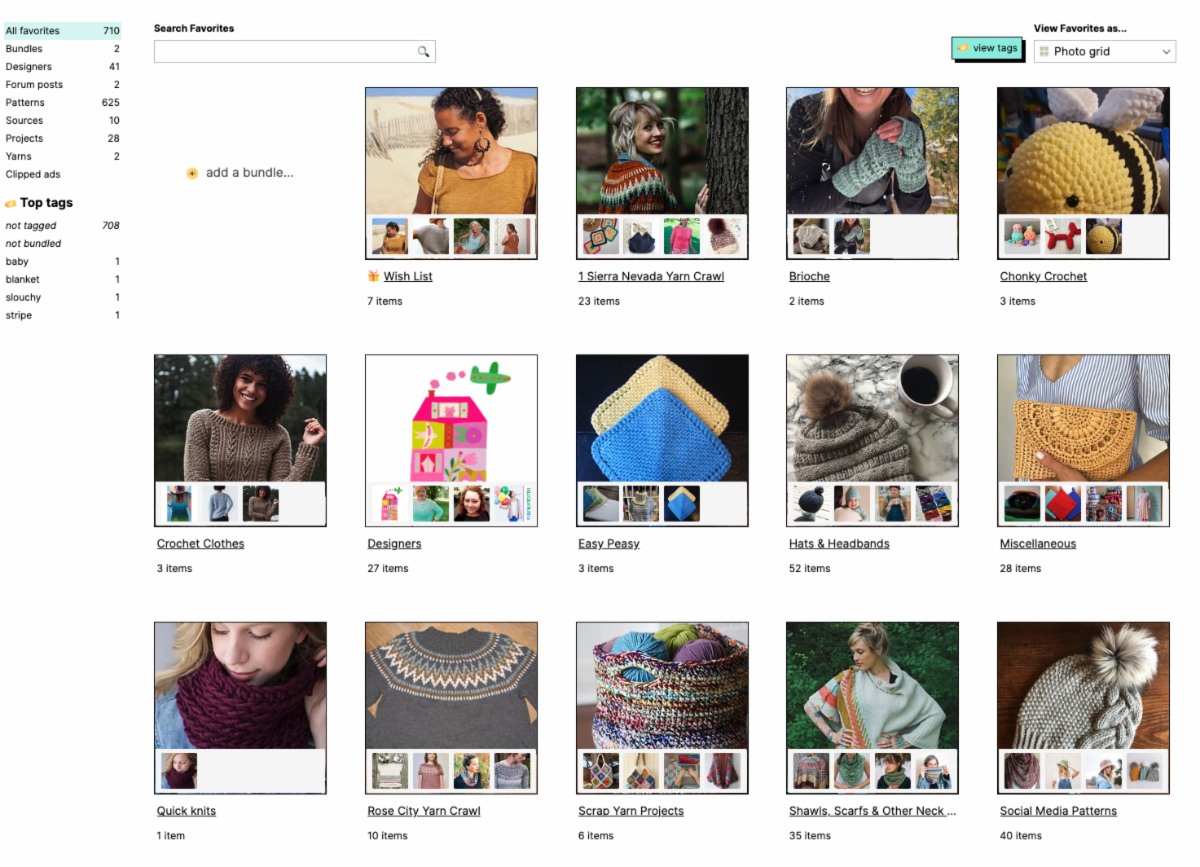1200x867 pixels.
Task: Show All favorites in the sidebar
Action: coord(32,31)
